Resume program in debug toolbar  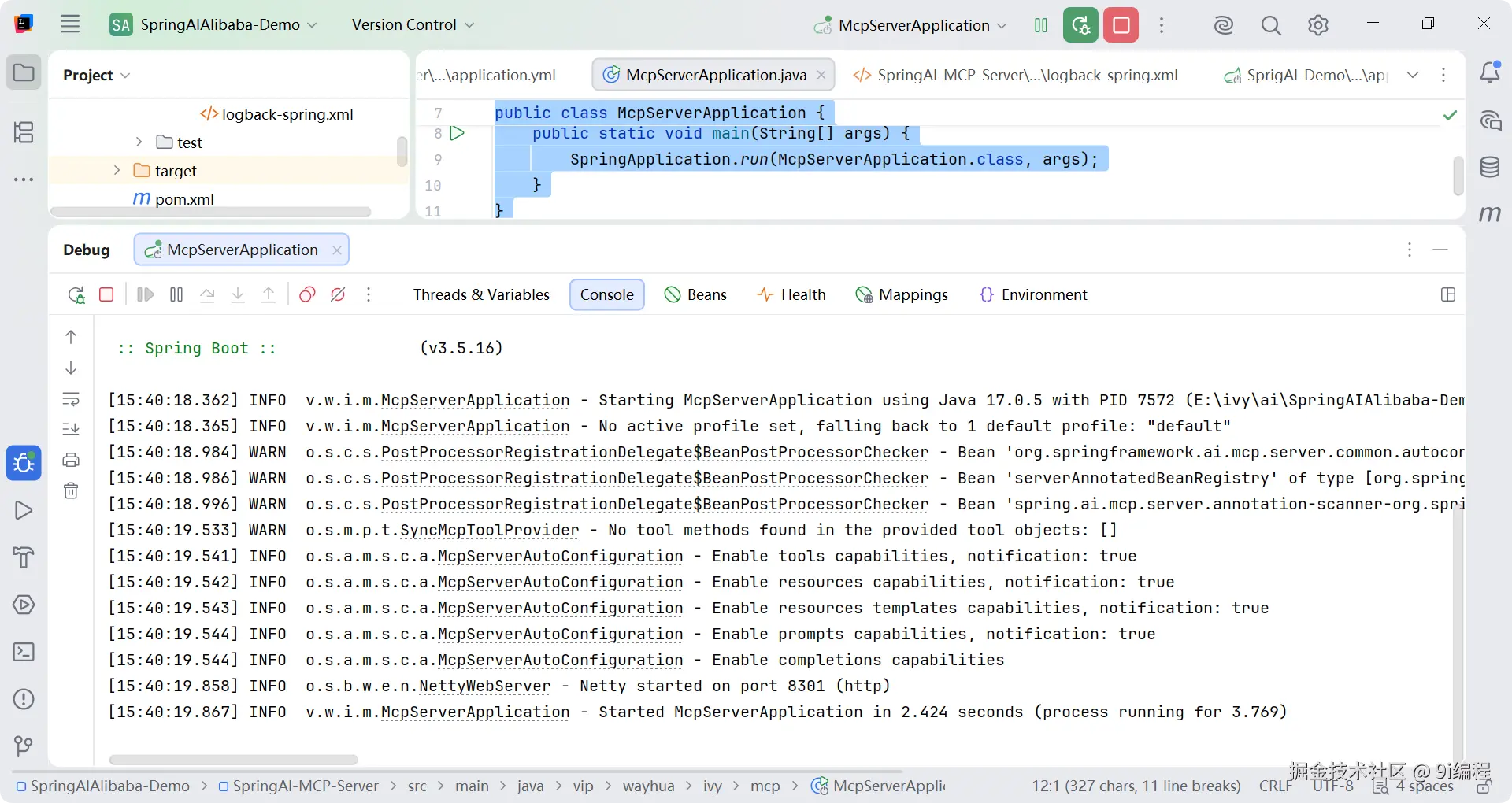pos(146,294)
